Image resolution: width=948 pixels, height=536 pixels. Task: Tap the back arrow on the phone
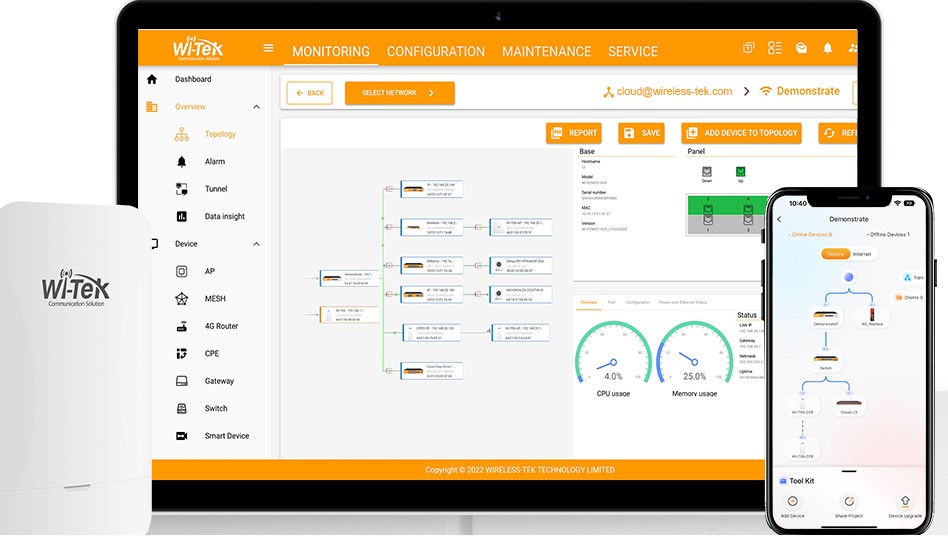click(x=779, y=219)
